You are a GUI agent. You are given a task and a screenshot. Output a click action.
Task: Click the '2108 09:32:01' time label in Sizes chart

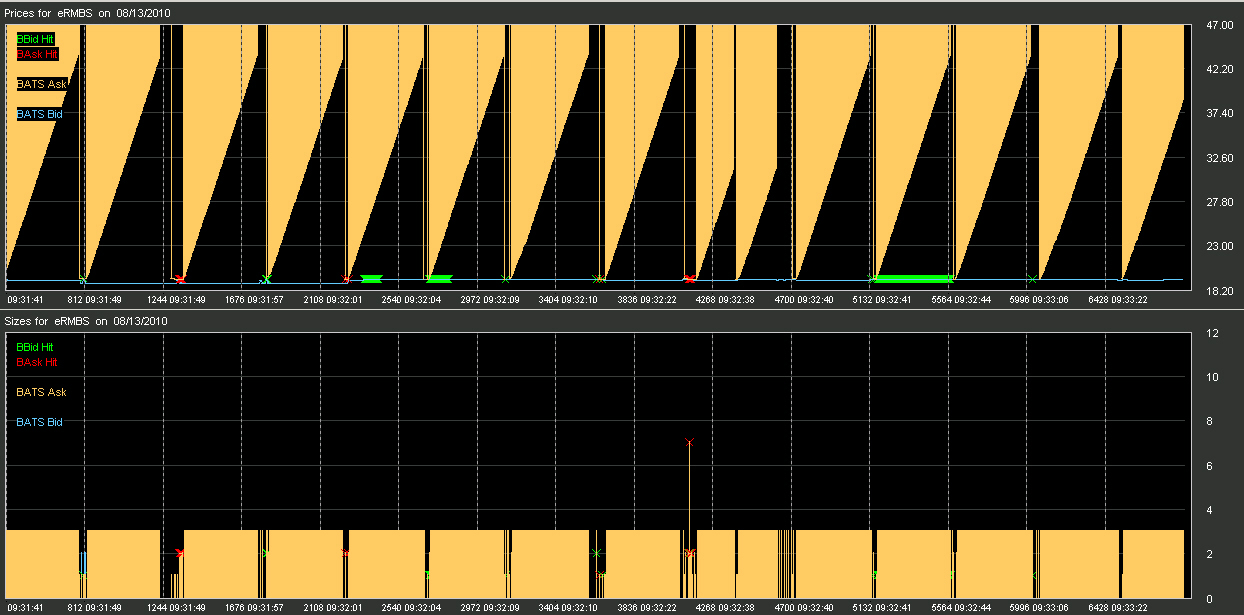pos(333,607)
